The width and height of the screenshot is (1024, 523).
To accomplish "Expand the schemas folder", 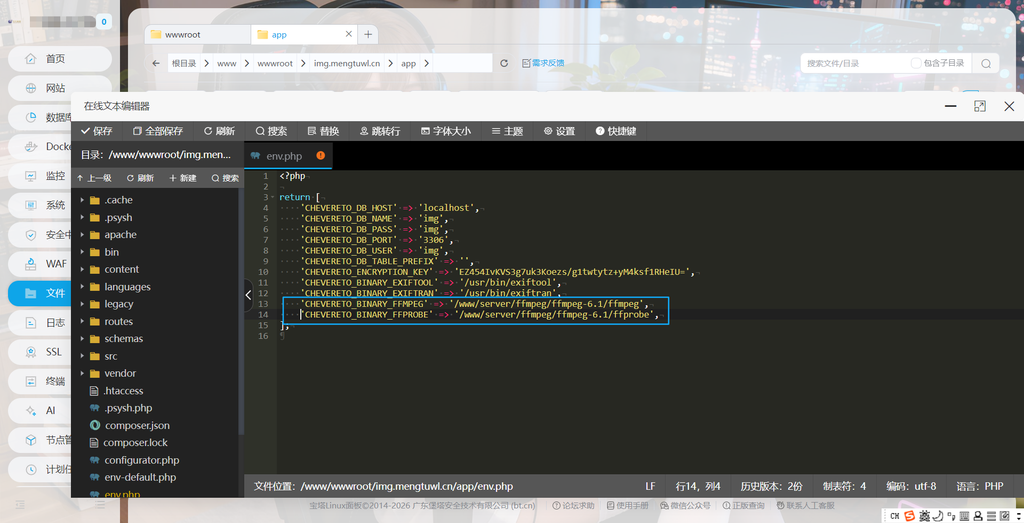I will click(x=82, y=338).
